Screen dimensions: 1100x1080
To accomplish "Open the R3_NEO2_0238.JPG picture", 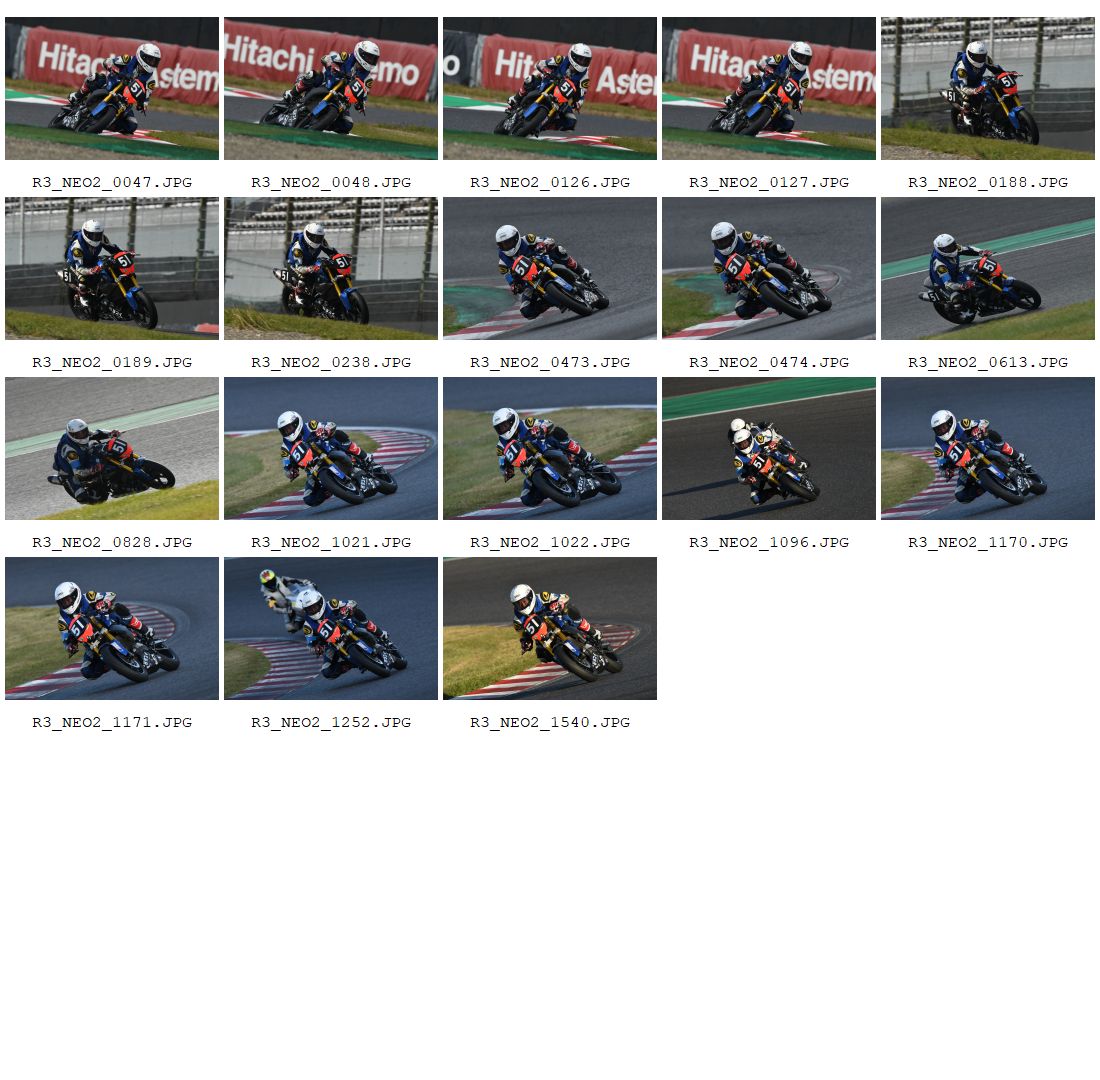I will [330, 269].
